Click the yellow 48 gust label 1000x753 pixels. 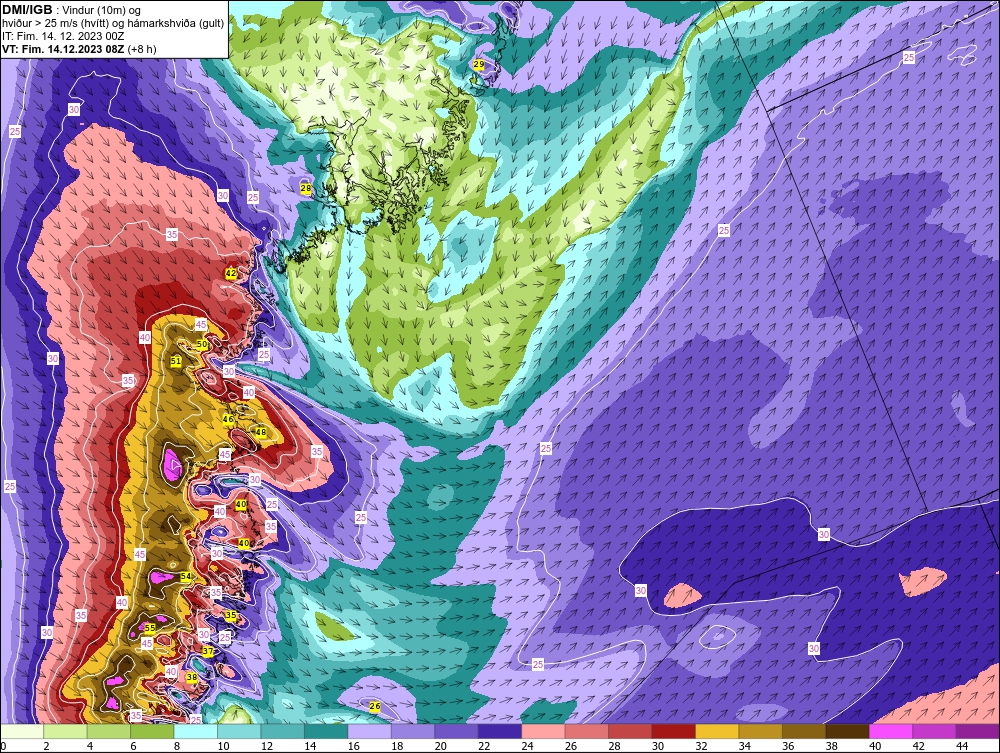coord(260,432)
